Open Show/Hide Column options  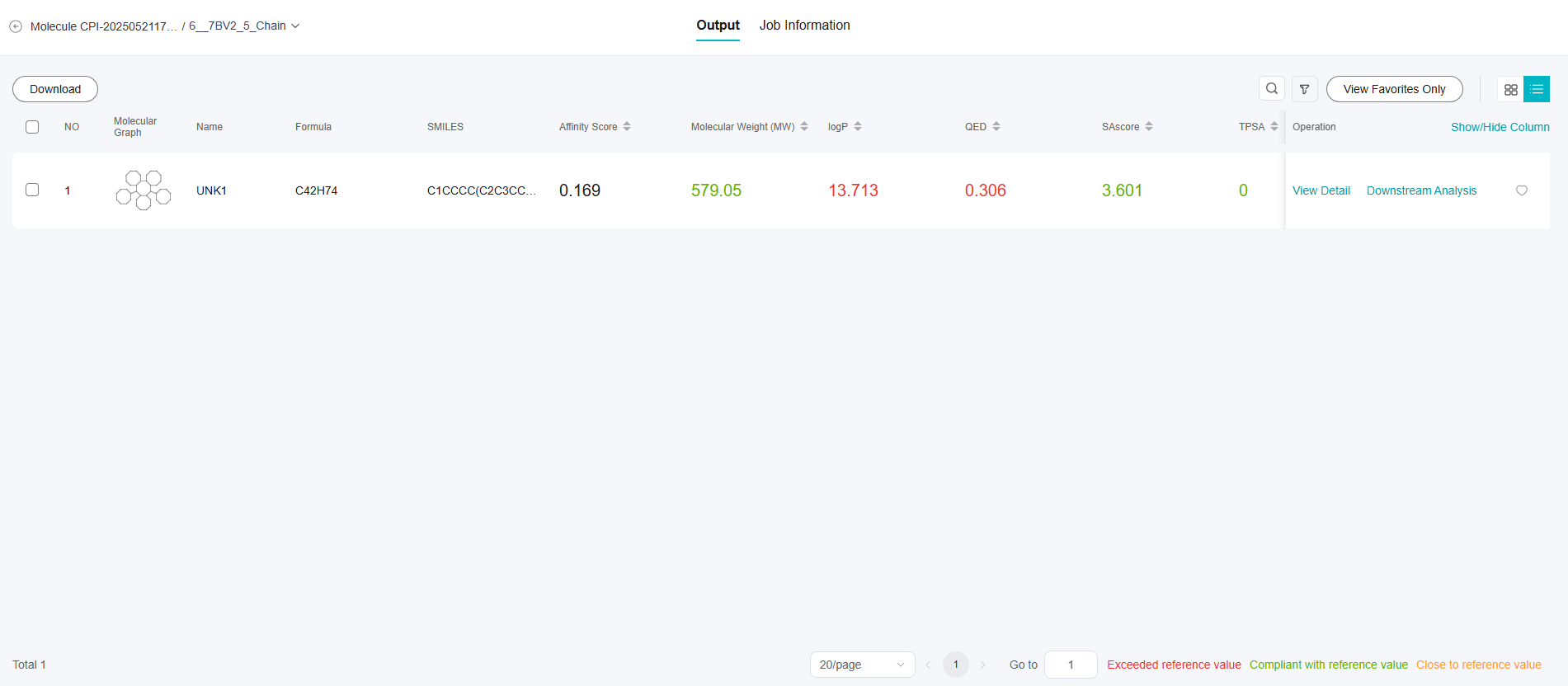coord(1500,127)
